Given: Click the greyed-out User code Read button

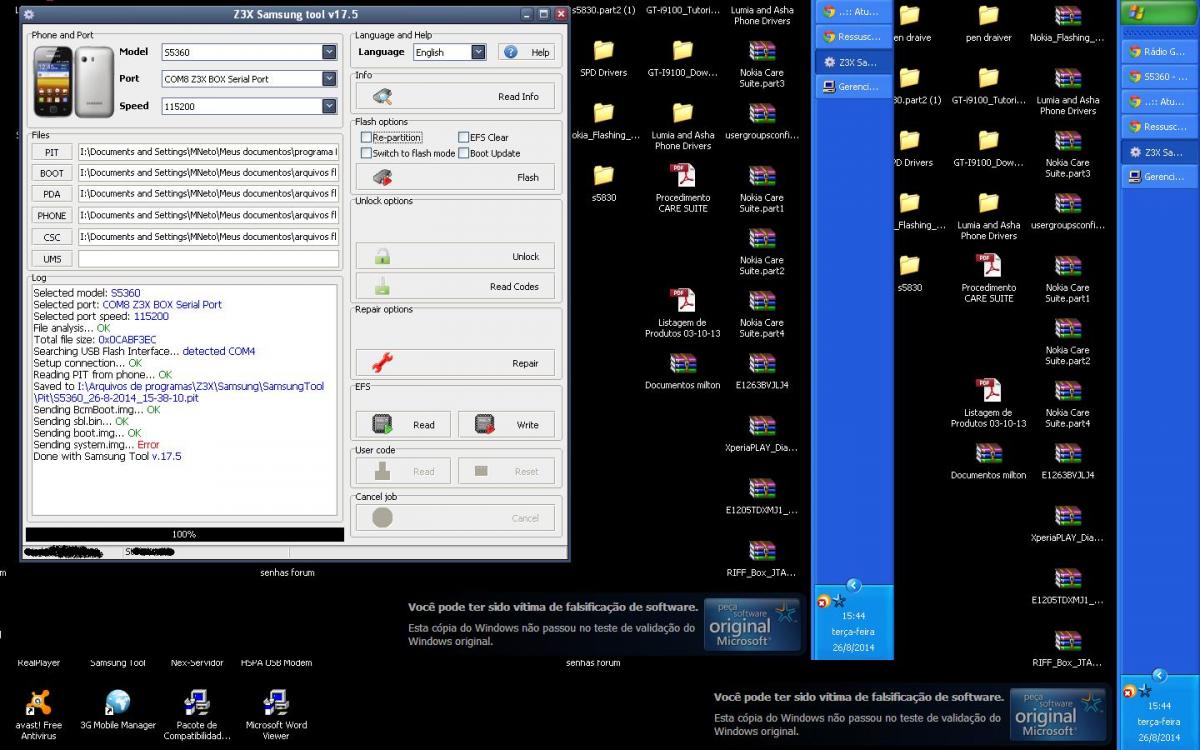Looking at the screenshot, I should 403,472.
